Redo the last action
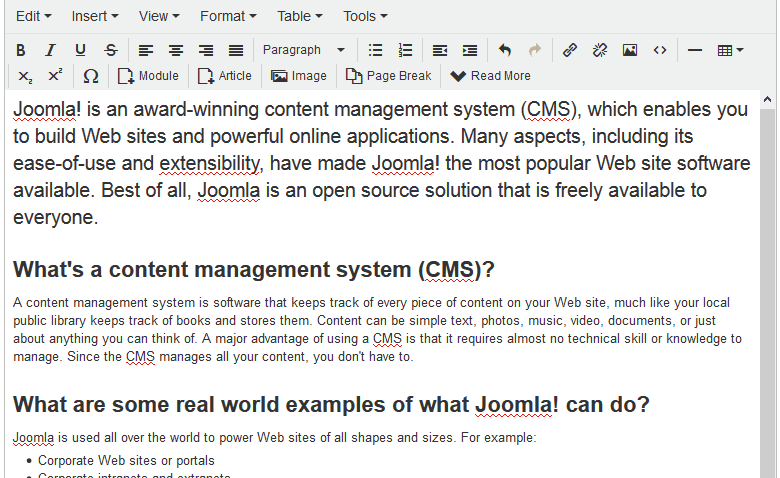The width and height of the screenshot is (780, 478). pyautogui.click(x=535, y=50)
